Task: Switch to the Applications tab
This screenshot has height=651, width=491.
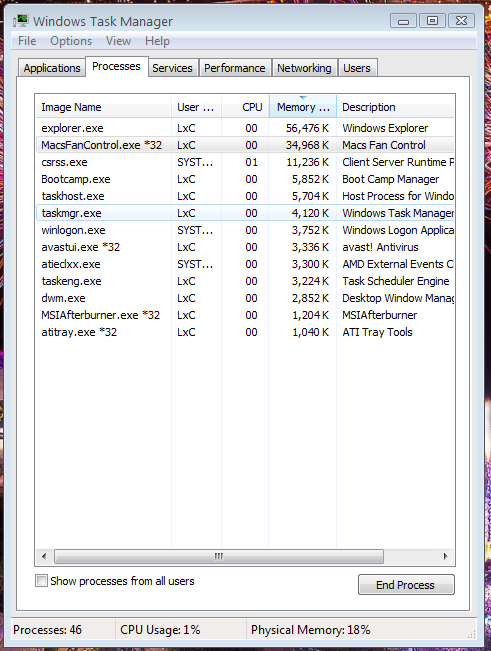Action: [52, 68]
